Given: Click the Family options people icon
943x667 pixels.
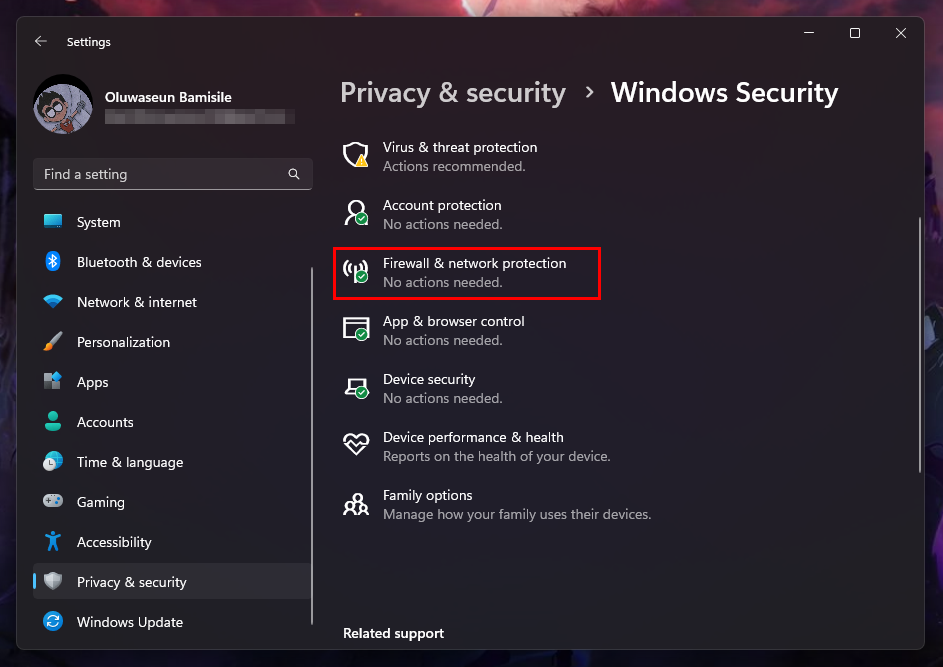Looking at the screenshot, I should coord(355,503).
